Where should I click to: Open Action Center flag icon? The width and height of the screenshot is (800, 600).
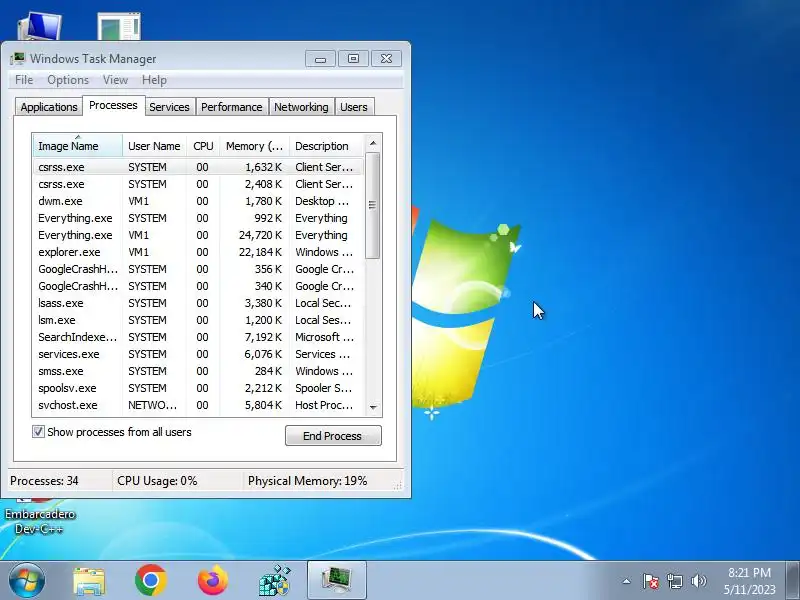point(650,581)
